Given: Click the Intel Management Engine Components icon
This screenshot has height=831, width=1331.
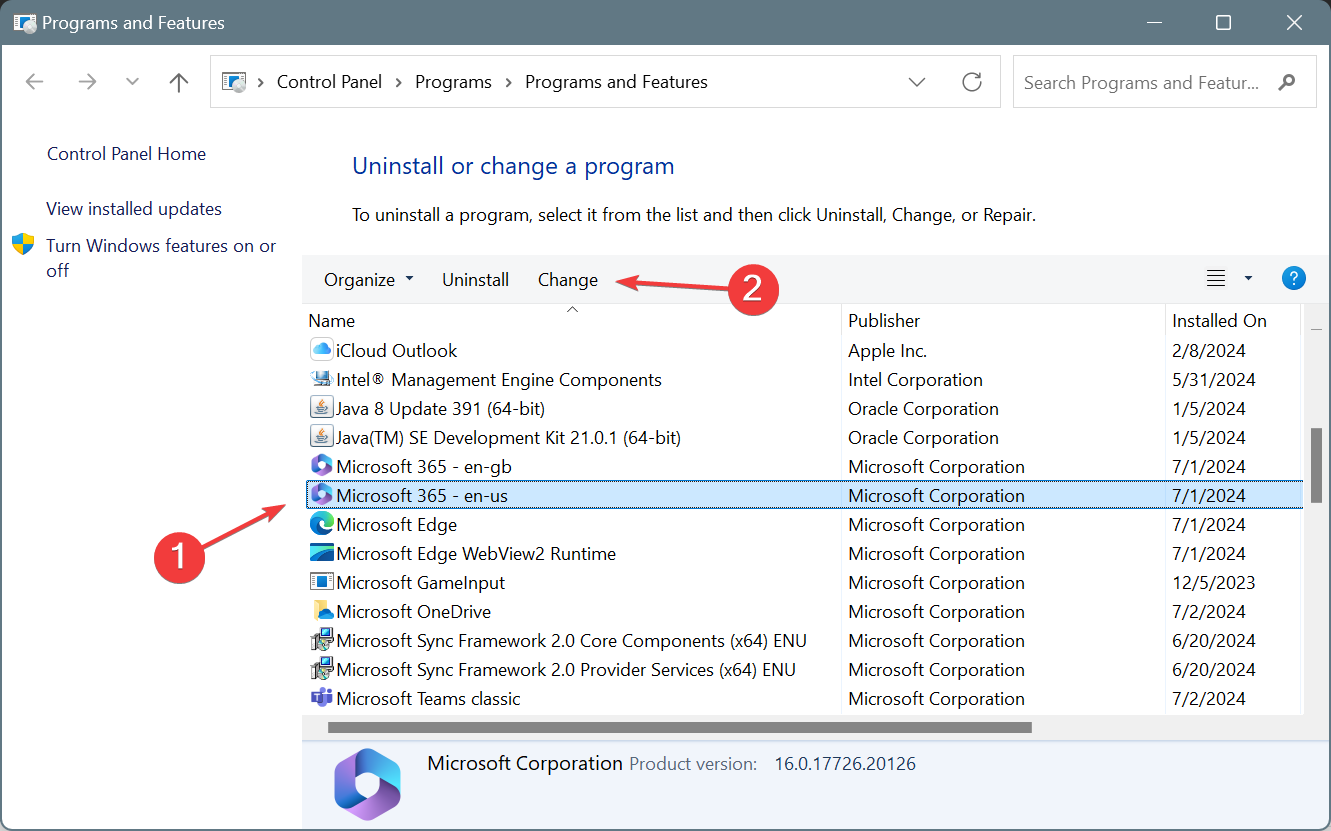Looking at the screenshot, I should click(321, 380).
